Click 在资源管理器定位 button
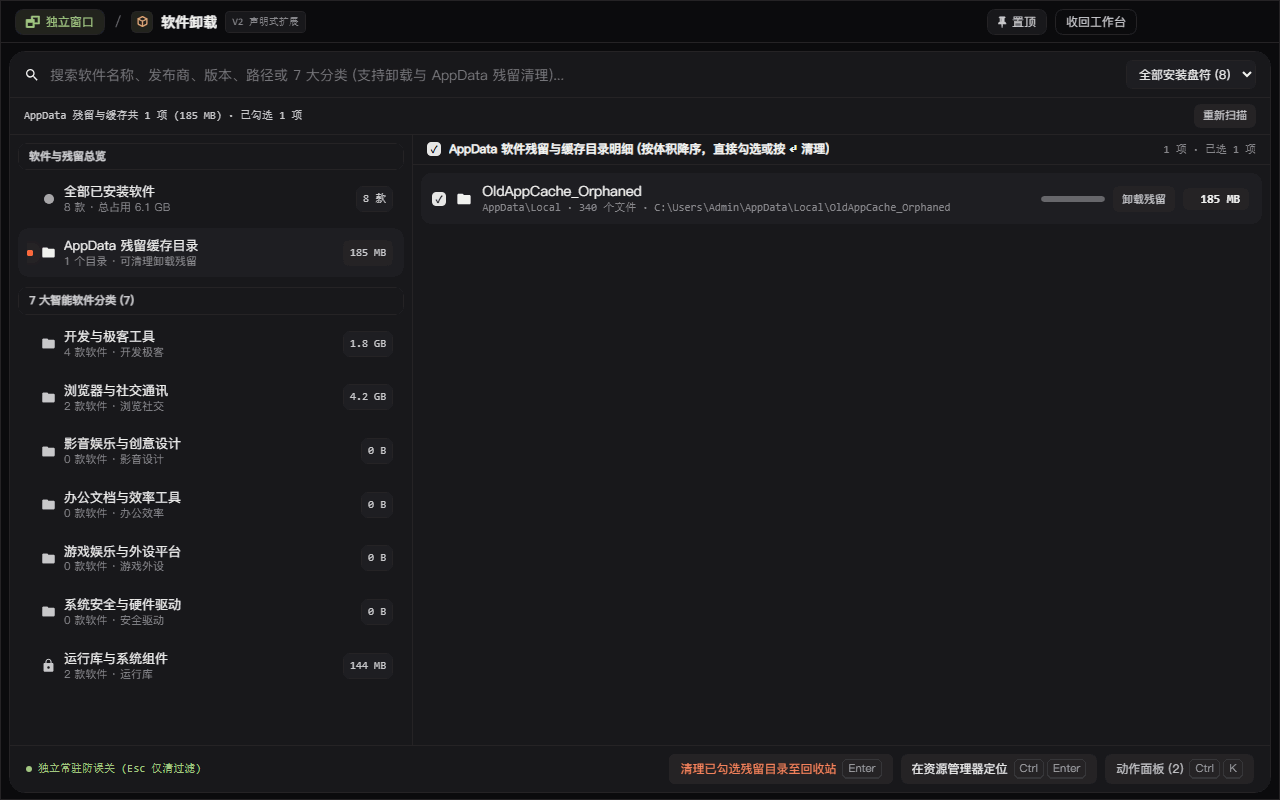 (999, 769)
